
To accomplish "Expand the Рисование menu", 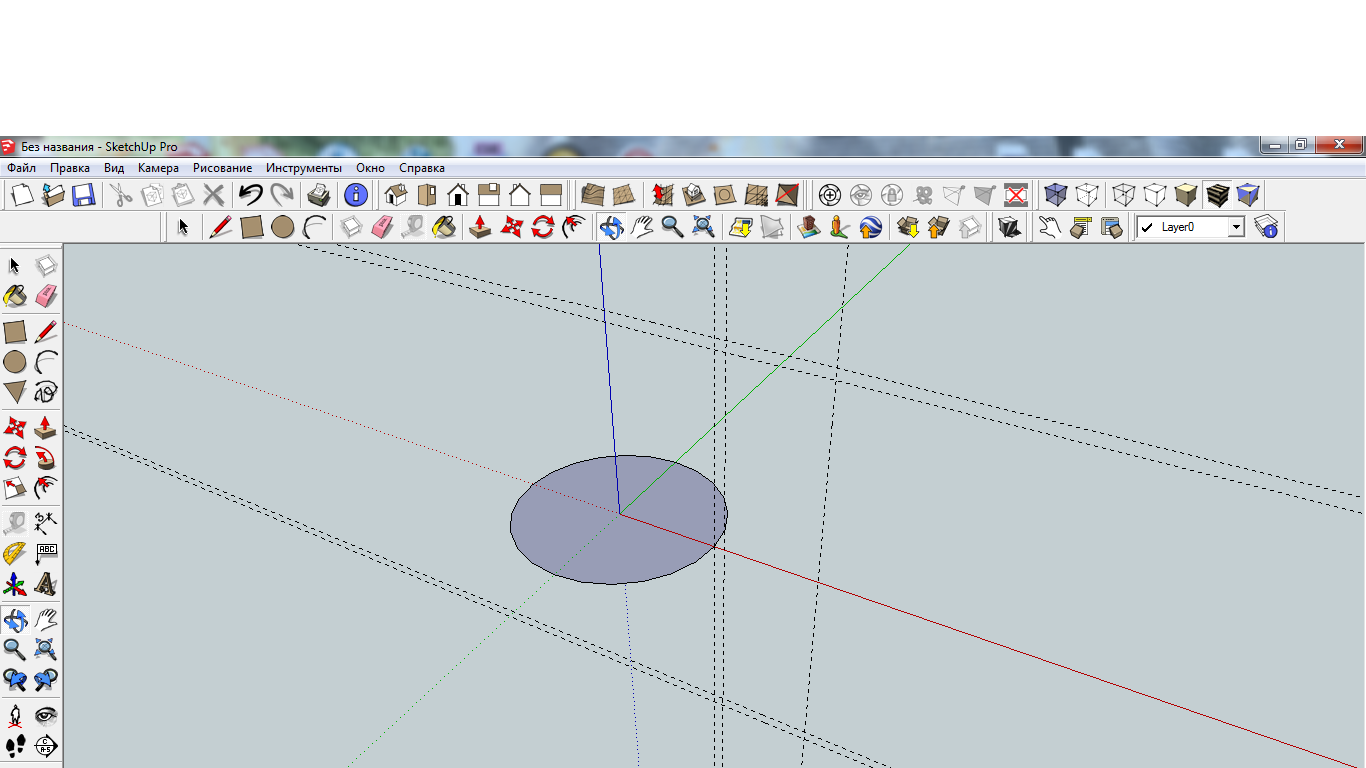I will [x=222, y=168].
